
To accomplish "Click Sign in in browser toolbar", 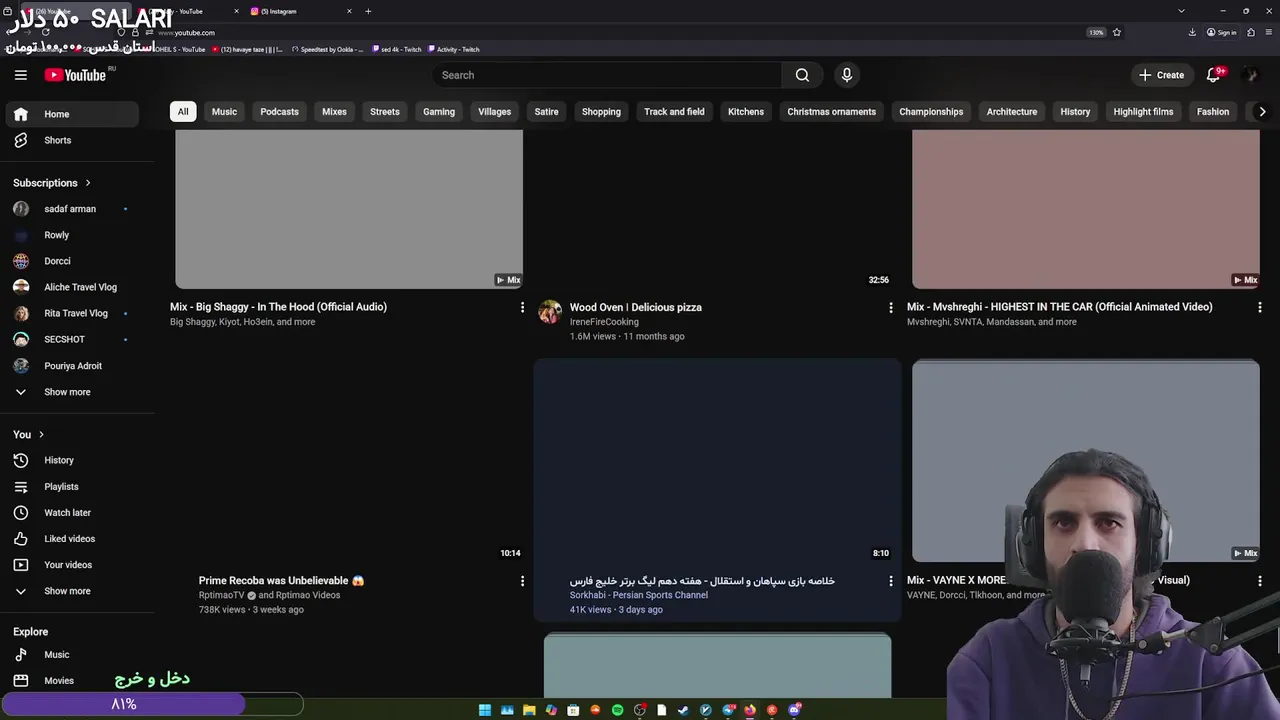I will tap(1222, 32).
